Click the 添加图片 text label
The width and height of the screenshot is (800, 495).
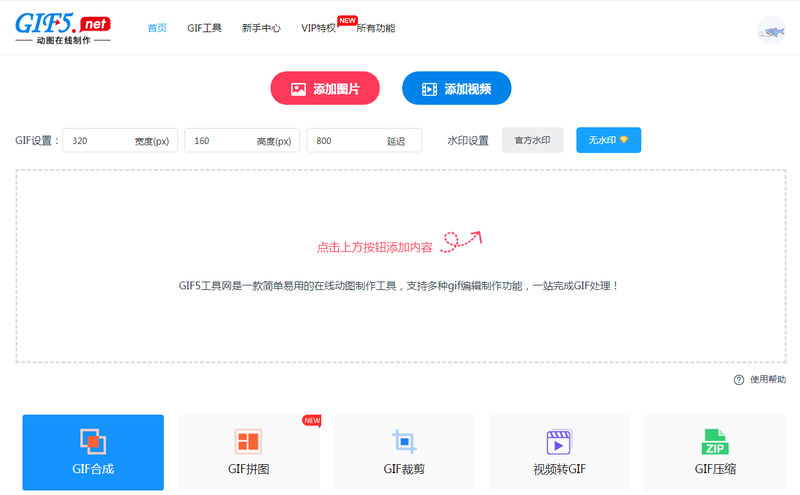pyautogui.click(x=337, y=89)
